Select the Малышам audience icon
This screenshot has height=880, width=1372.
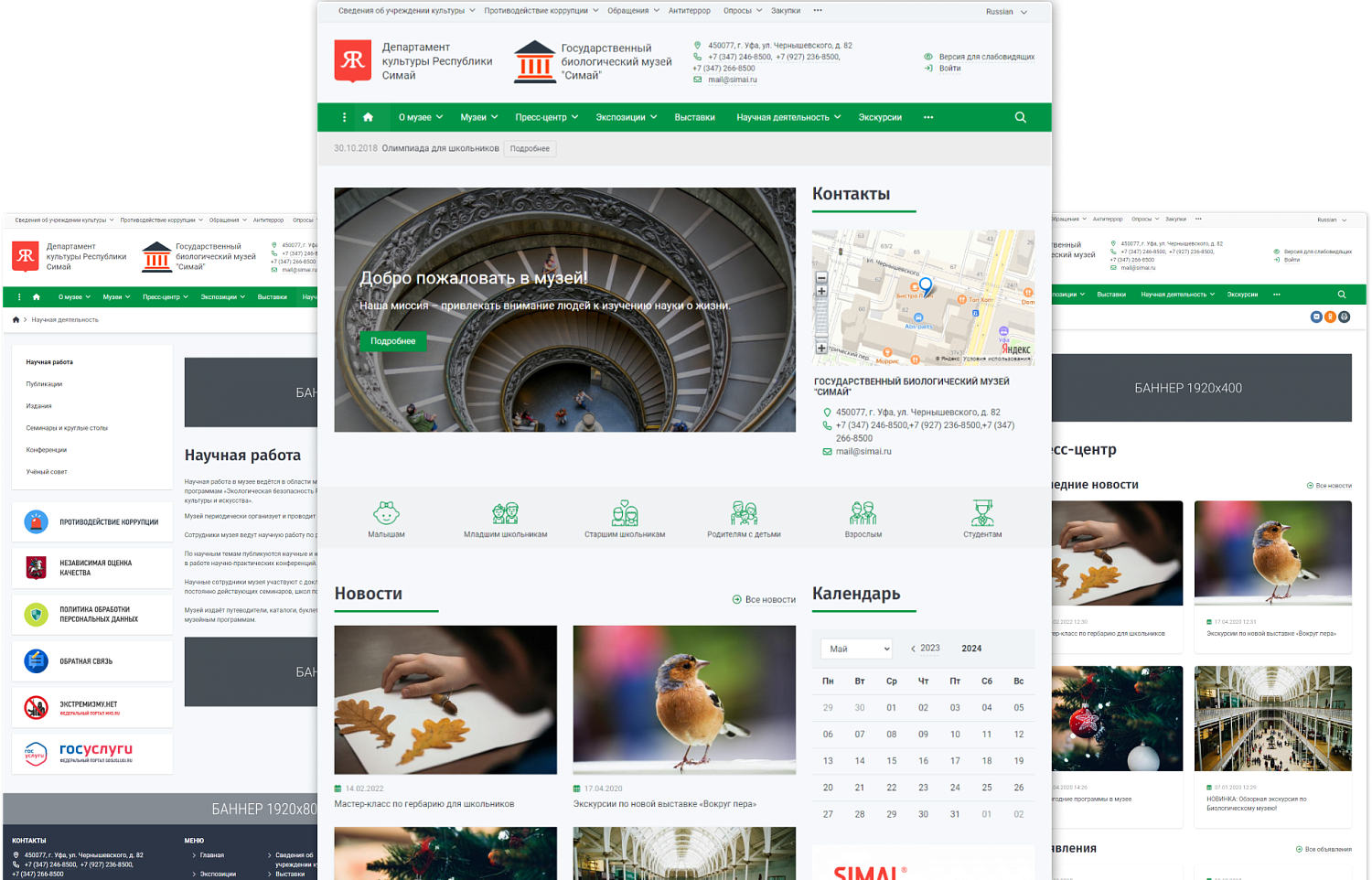(x=386, y=513)
